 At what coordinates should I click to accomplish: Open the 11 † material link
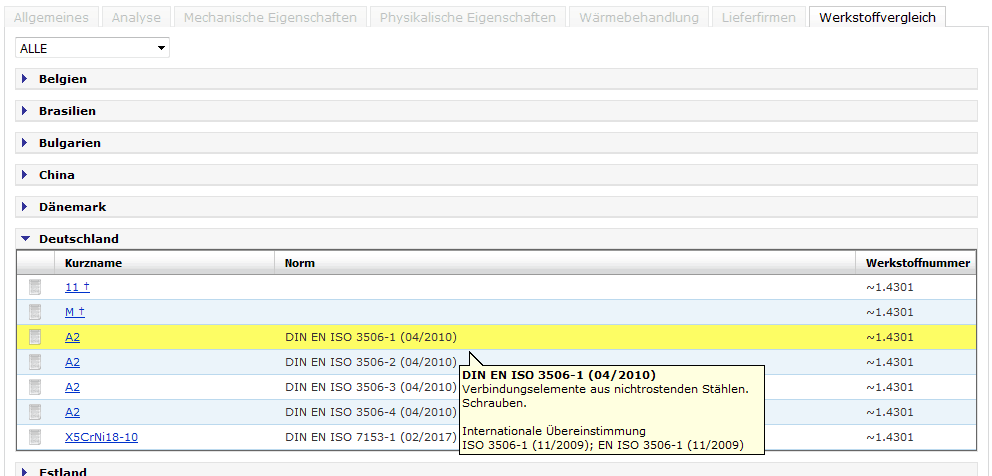click(x=77, y=287)
